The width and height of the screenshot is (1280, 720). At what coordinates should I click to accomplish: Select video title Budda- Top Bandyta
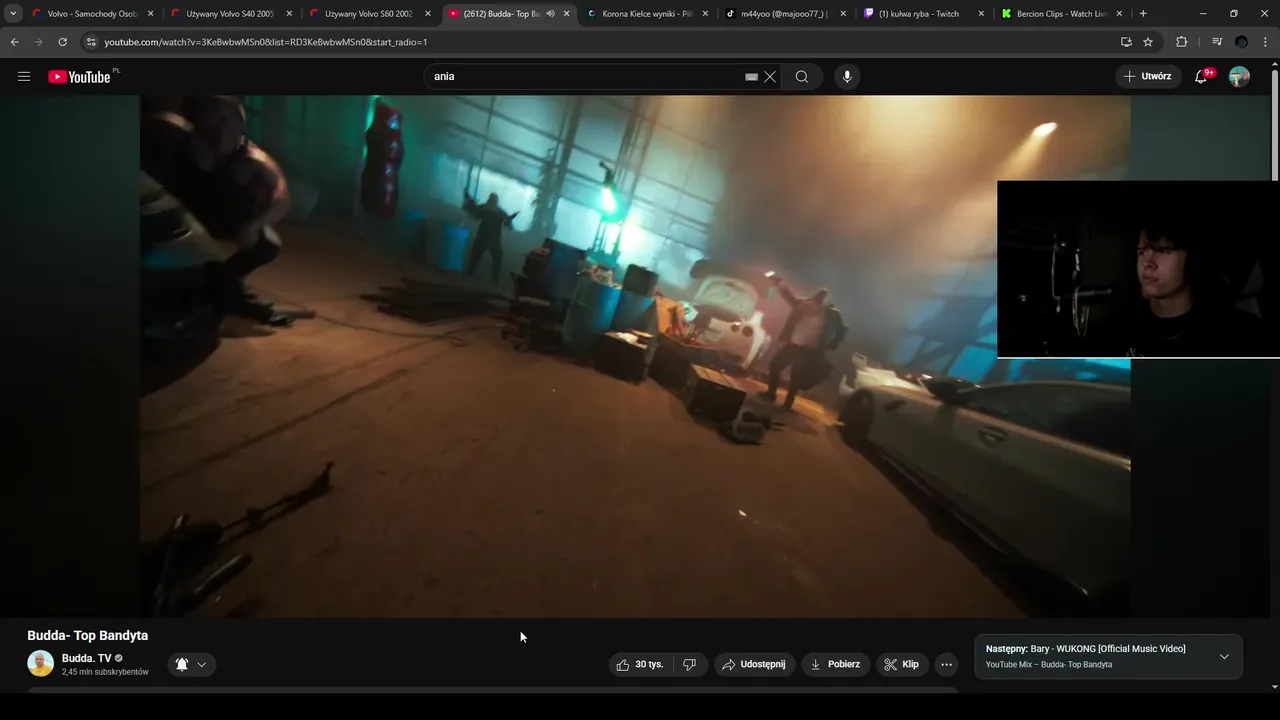(88, 636)
